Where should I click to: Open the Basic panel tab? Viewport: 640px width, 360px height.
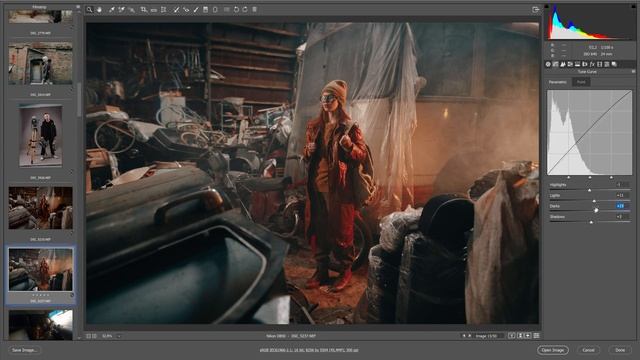pyautogui.click(x=548, y=64)
